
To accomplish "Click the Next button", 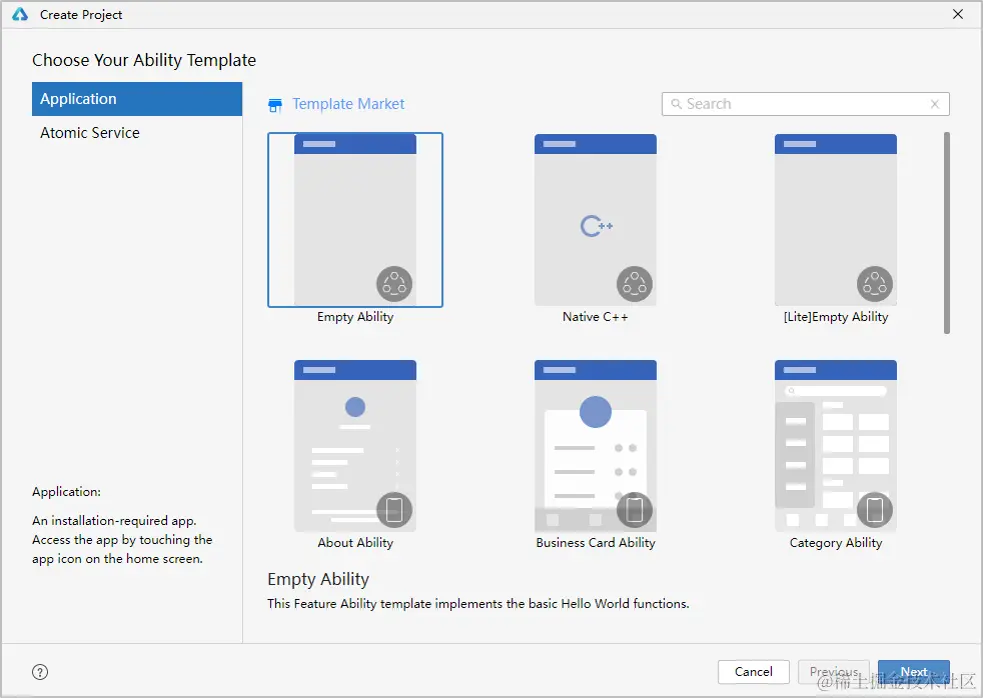I will coord(913,672).
